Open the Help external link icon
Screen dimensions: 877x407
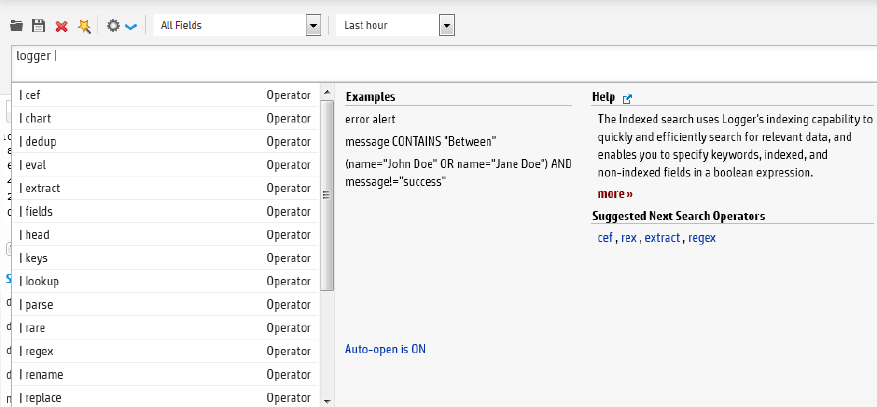(x=628, y=98)
